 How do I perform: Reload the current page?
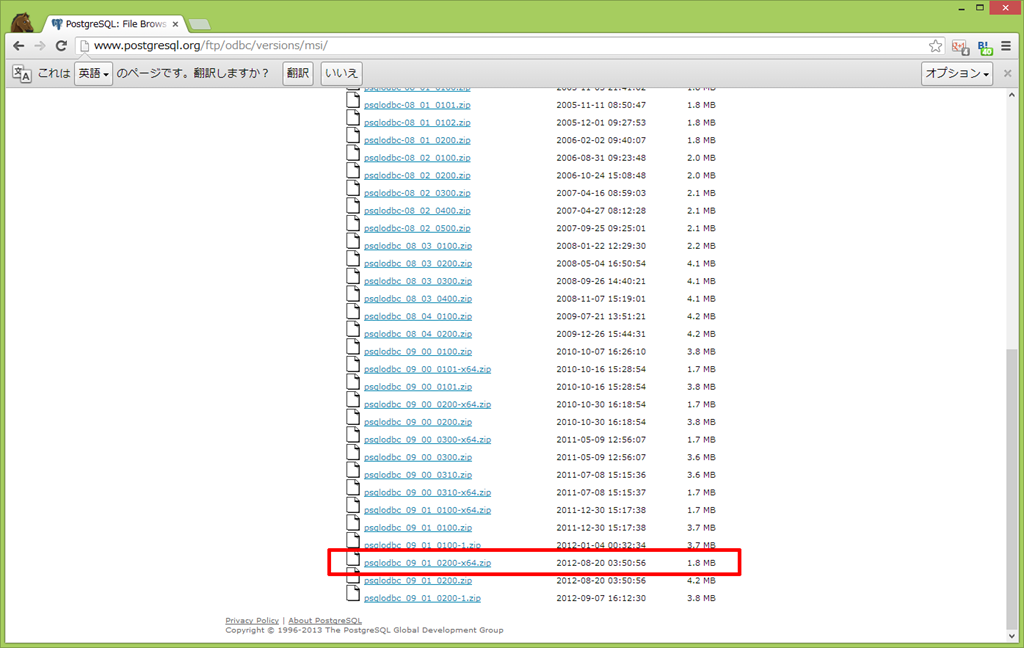pyautogui.click(x=61, y=46)
